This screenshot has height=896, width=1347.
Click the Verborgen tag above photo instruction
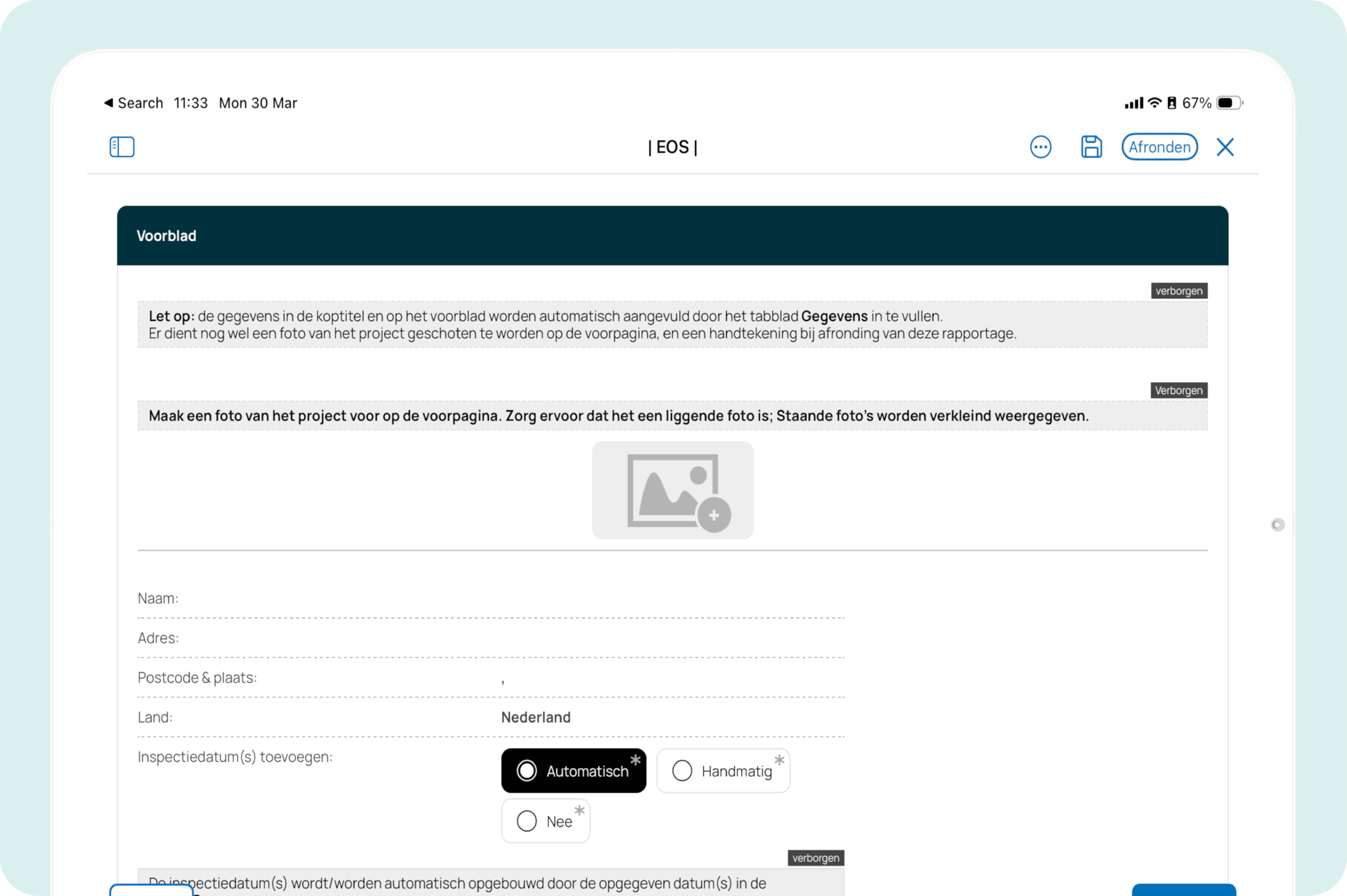coord(1179,390)
